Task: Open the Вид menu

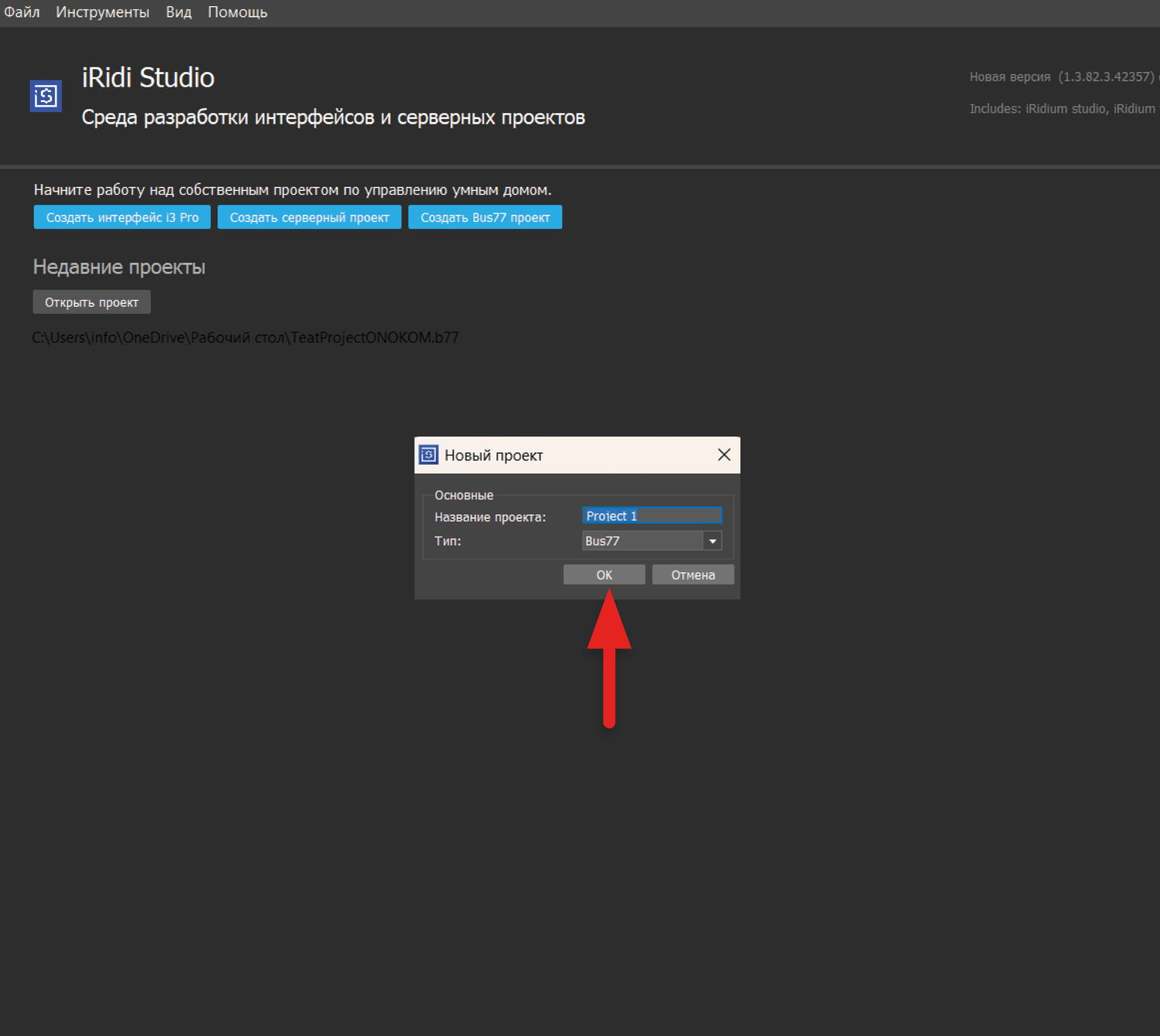Action: pyautogui.click(x=179, y=12)
